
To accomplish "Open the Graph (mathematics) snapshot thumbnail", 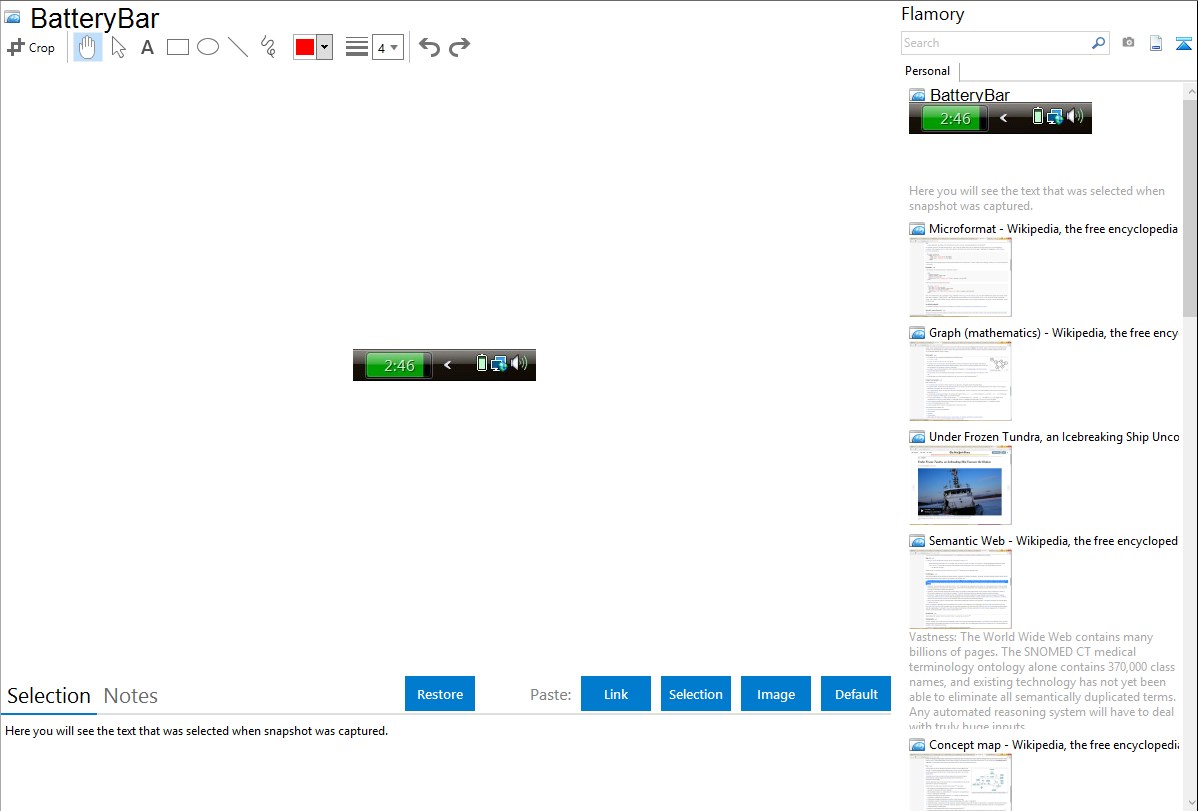I will 960,381.
